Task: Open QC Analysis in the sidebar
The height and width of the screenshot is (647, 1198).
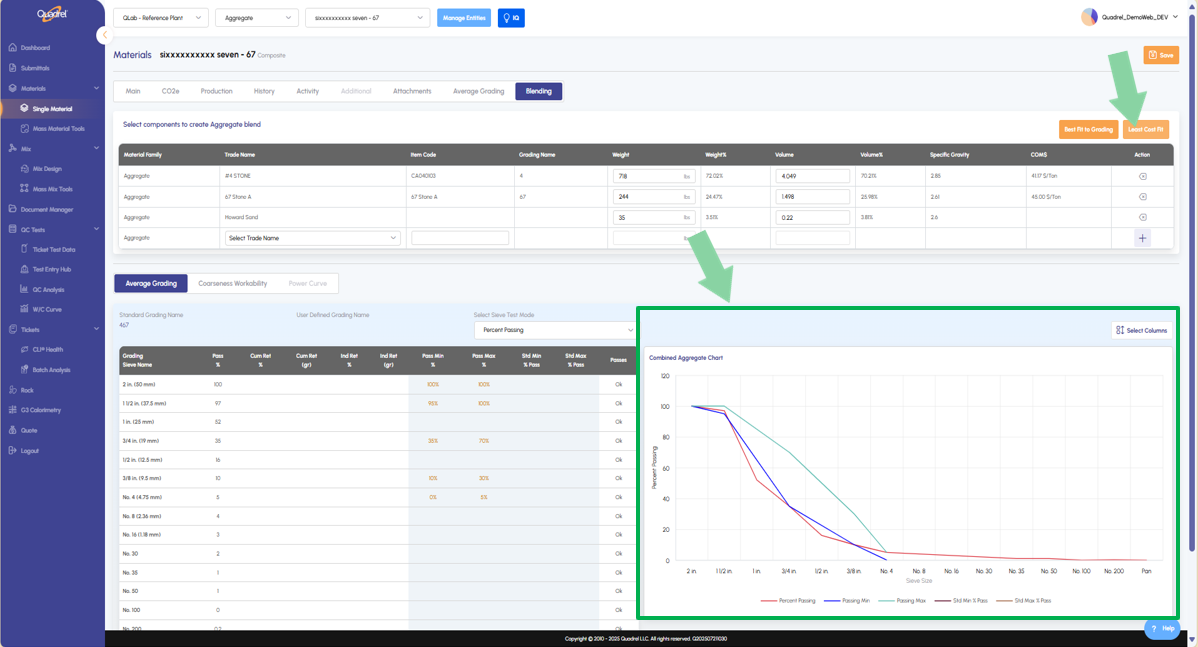Action: pyautogui.click(x=48, y=290)
